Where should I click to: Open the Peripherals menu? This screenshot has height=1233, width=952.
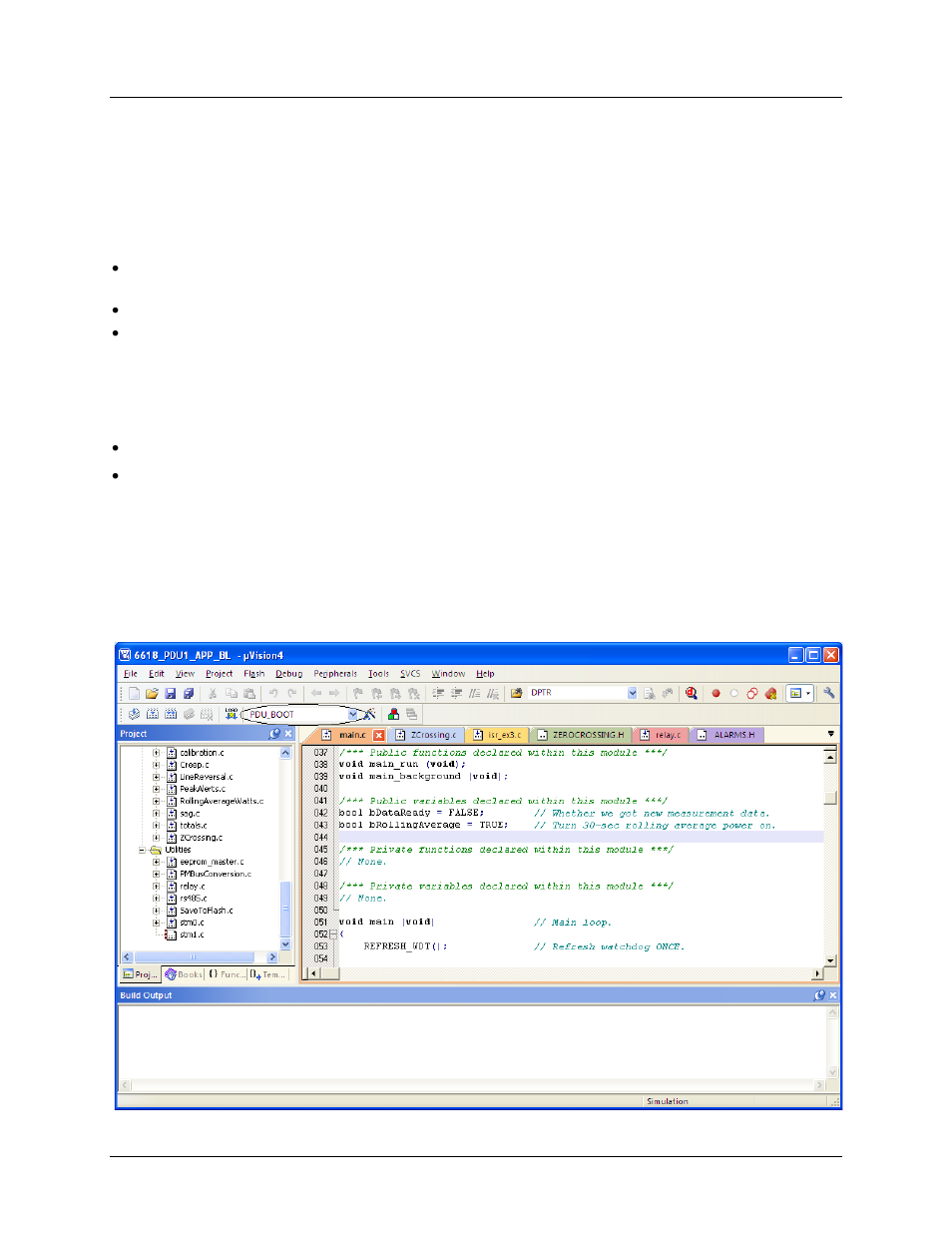pos(335,674)
